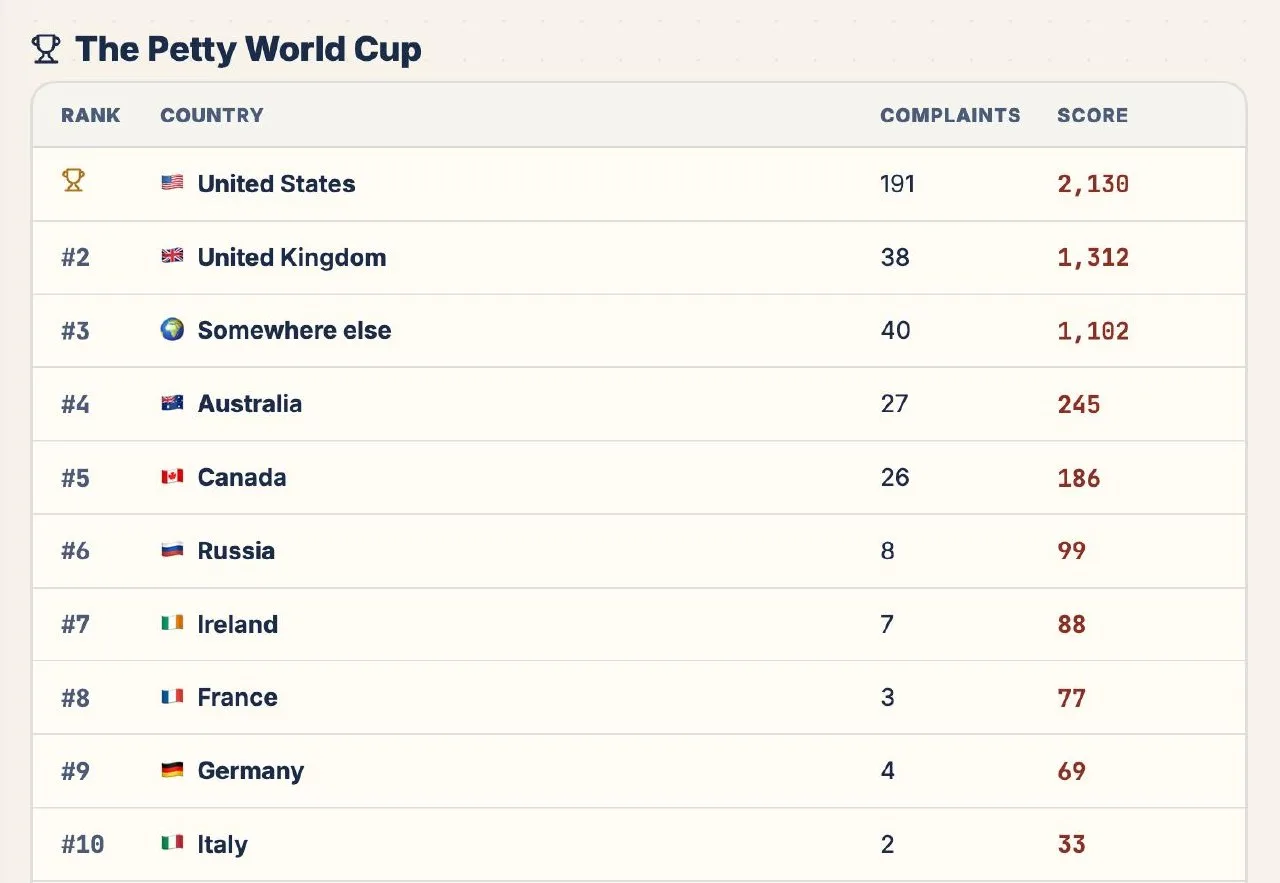
Task: Click the United Kingdom flag icon
Action: point(172,256)
